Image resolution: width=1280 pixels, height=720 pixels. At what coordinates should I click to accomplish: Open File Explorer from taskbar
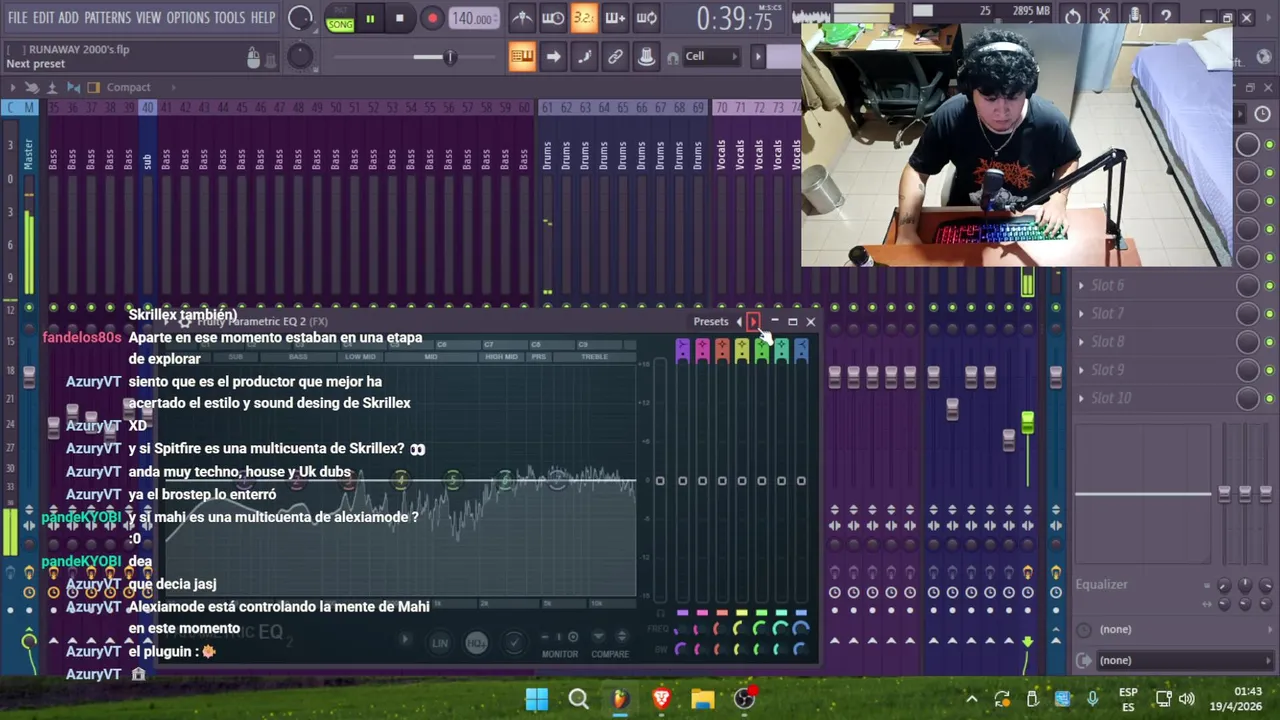tap(703, 699)
